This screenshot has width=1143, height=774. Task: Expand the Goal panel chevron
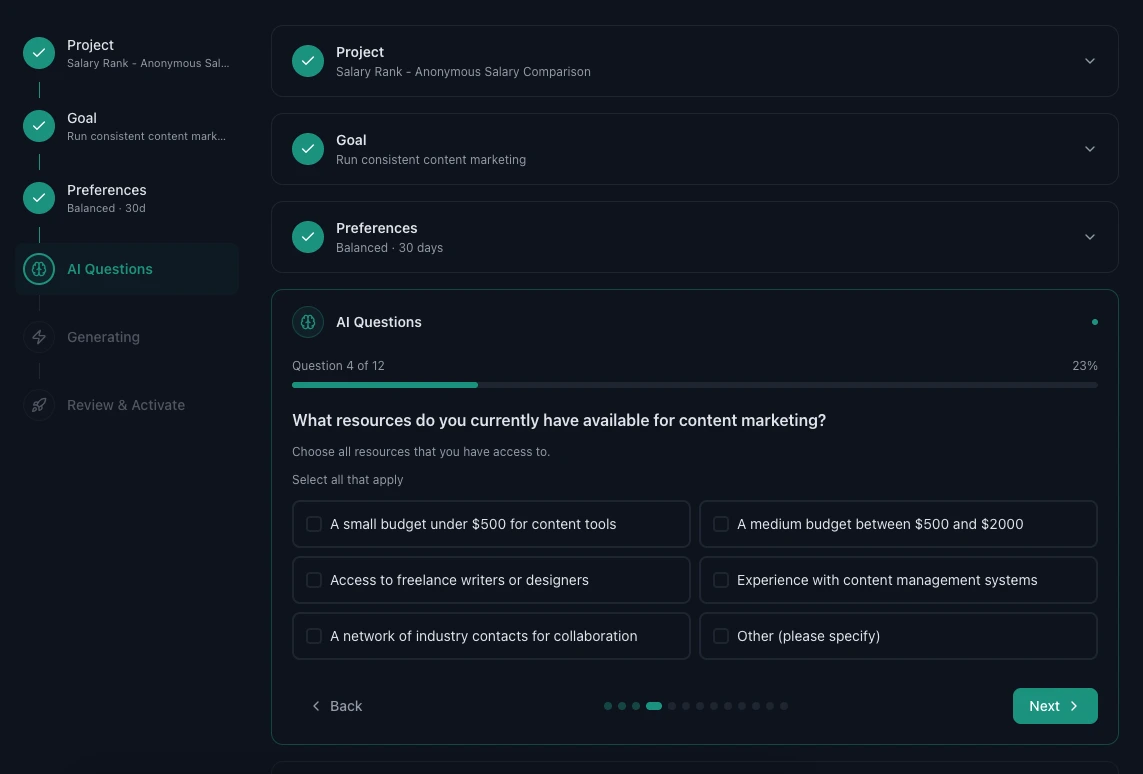click(1090, 149)
